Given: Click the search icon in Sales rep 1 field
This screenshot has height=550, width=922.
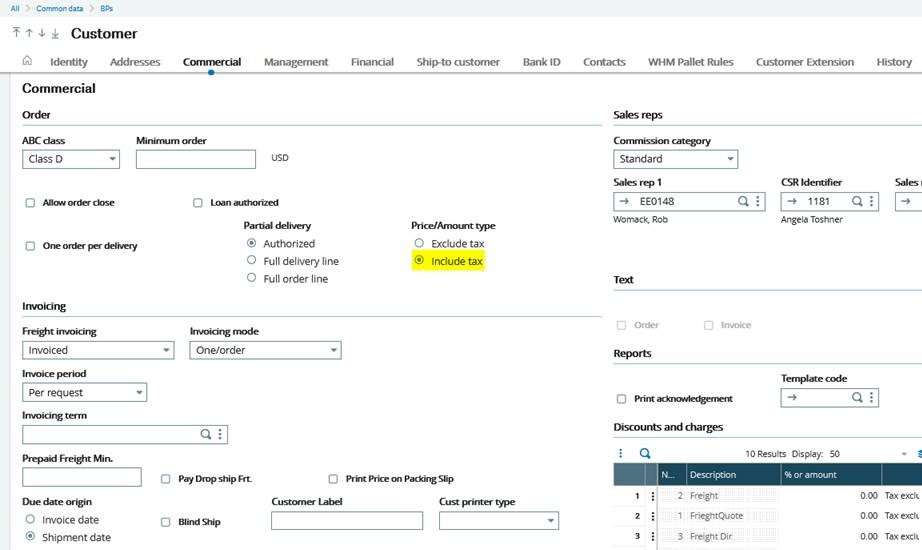Looking at the screenshot, I should tap(743, 202).
